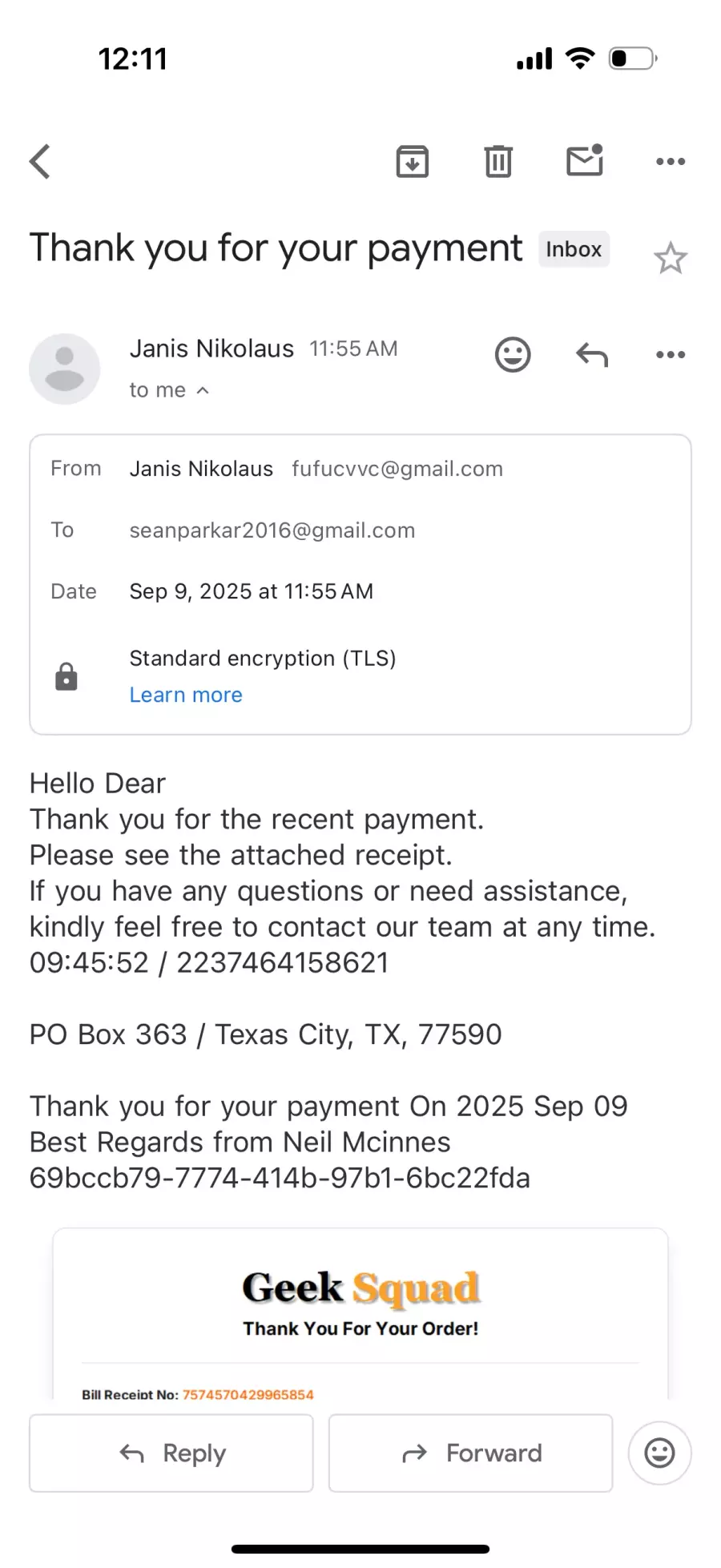Collapse the 'to me' details chevron
The image size is (721, 1568).
pos(203,390)
